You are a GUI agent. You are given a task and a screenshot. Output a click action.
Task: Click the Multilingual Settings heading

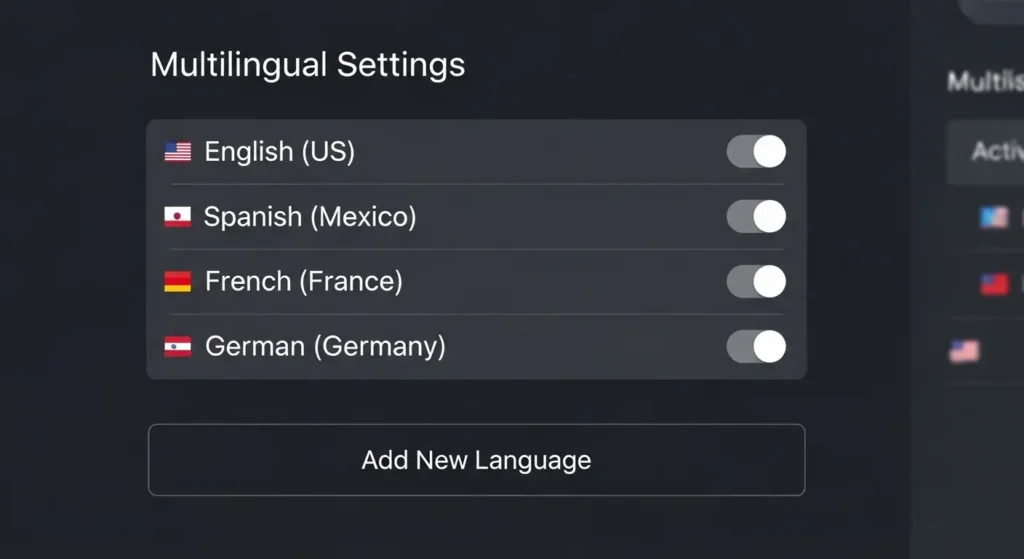[307, 65]
